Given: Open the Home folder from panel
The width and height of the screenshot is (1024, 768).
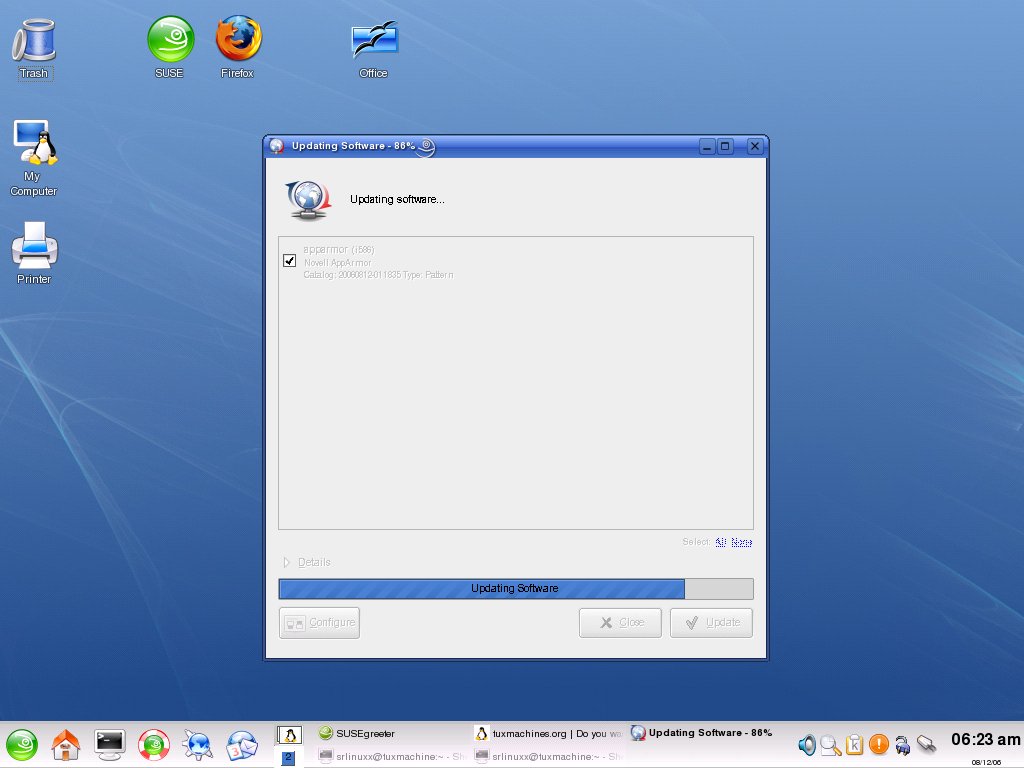Looking at the screenshot, I should [x=66, y=745].
